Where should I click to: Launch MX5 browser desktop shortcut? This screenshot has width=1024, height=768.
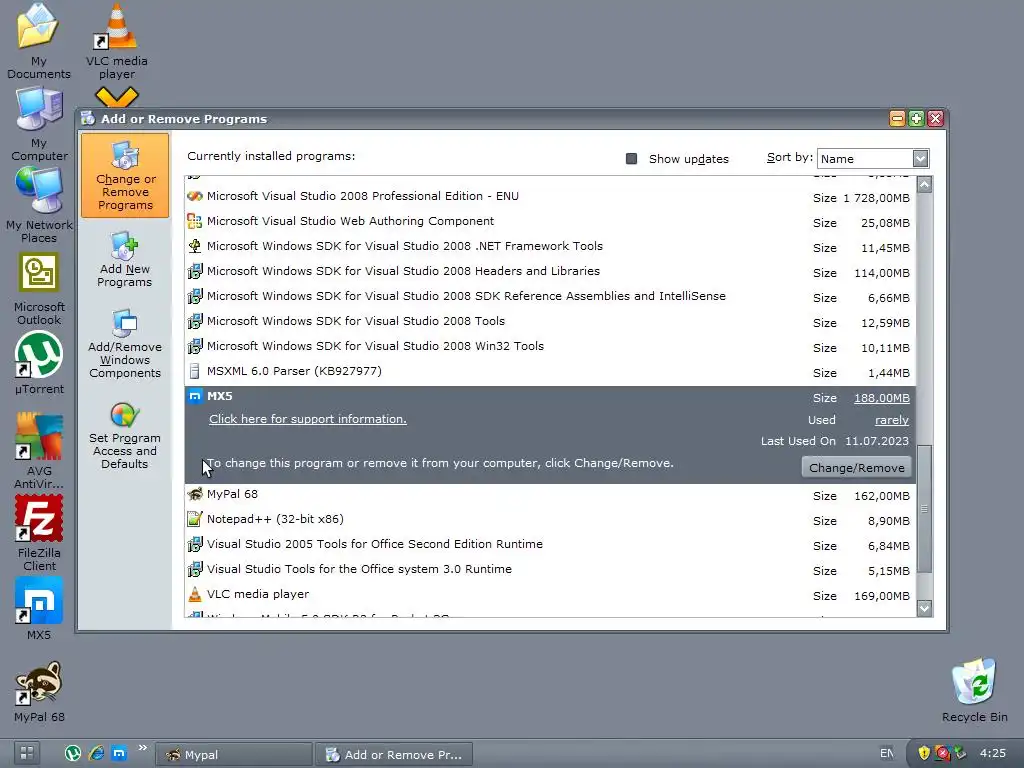pyautogui.click(x=39, y=609)
